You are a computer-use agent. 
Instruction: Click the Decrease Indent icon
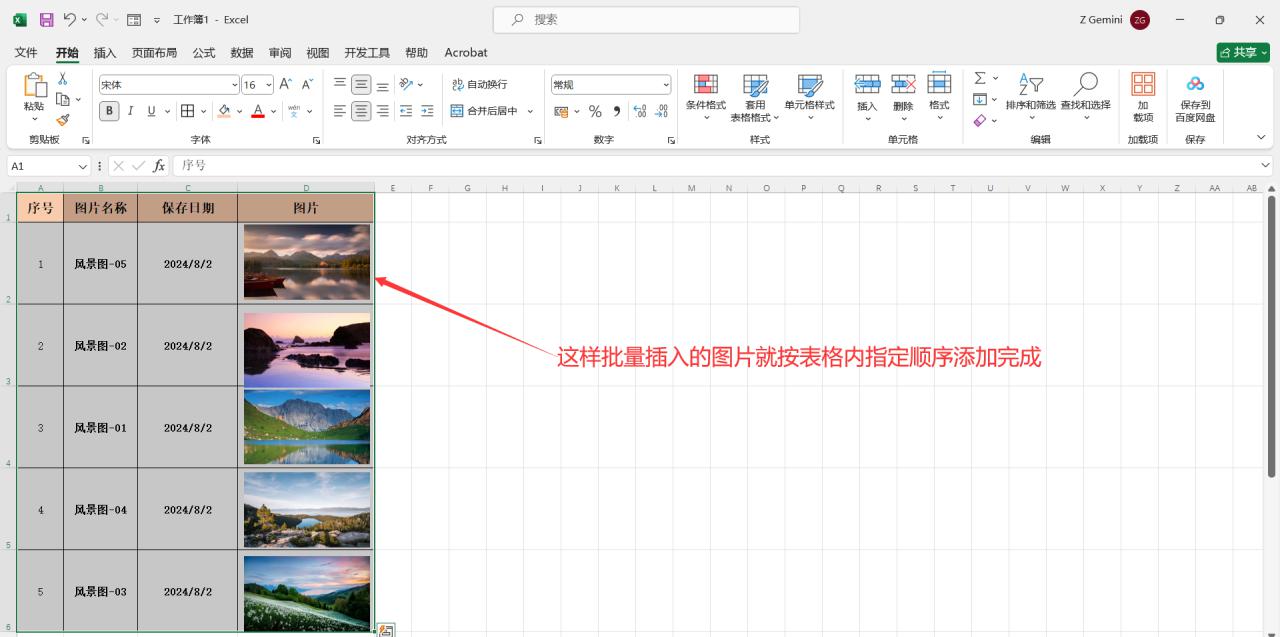point(406,111)
